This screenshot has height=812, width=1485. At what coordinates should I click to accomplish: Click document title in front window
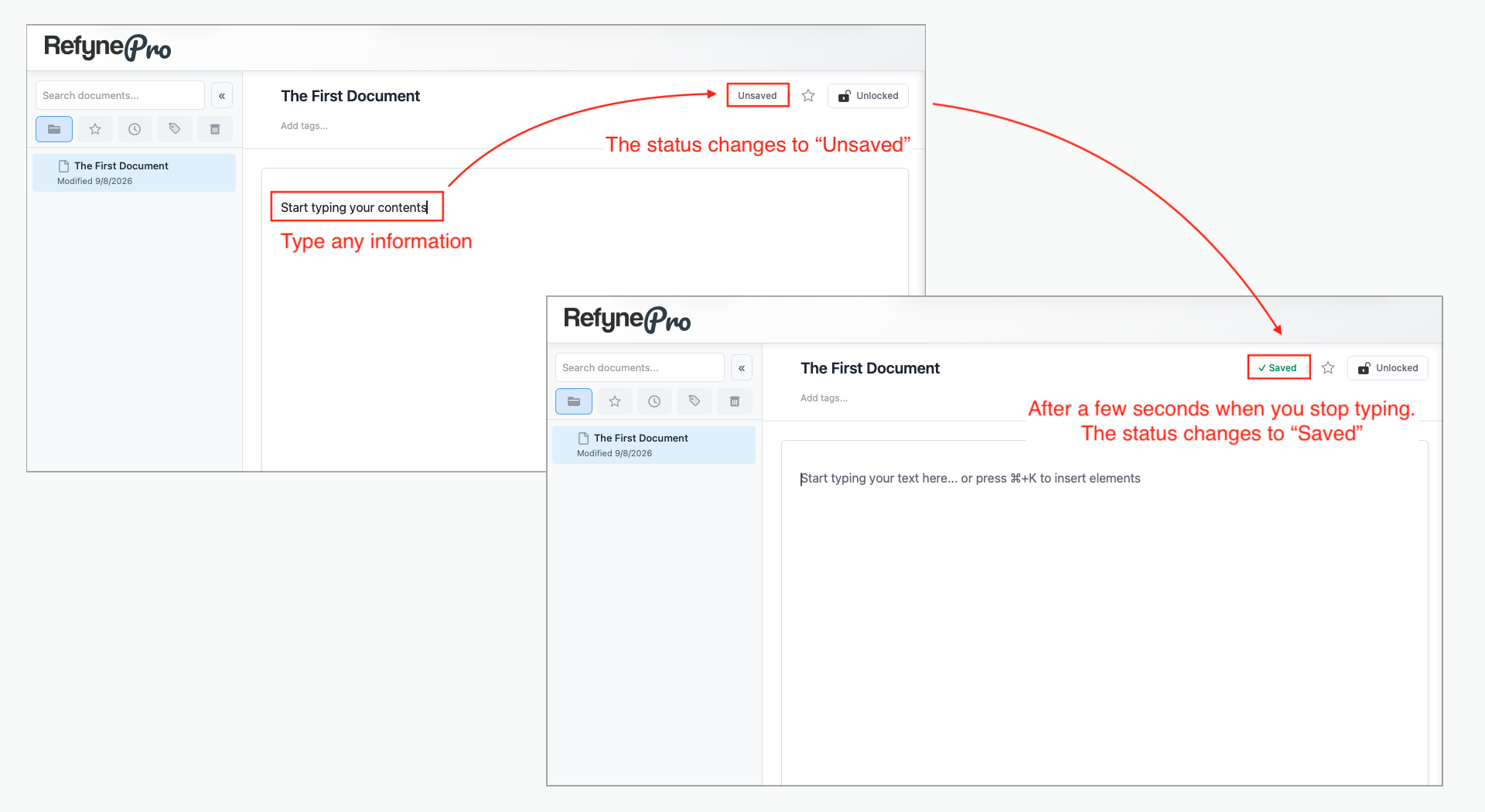click(870, 368)
